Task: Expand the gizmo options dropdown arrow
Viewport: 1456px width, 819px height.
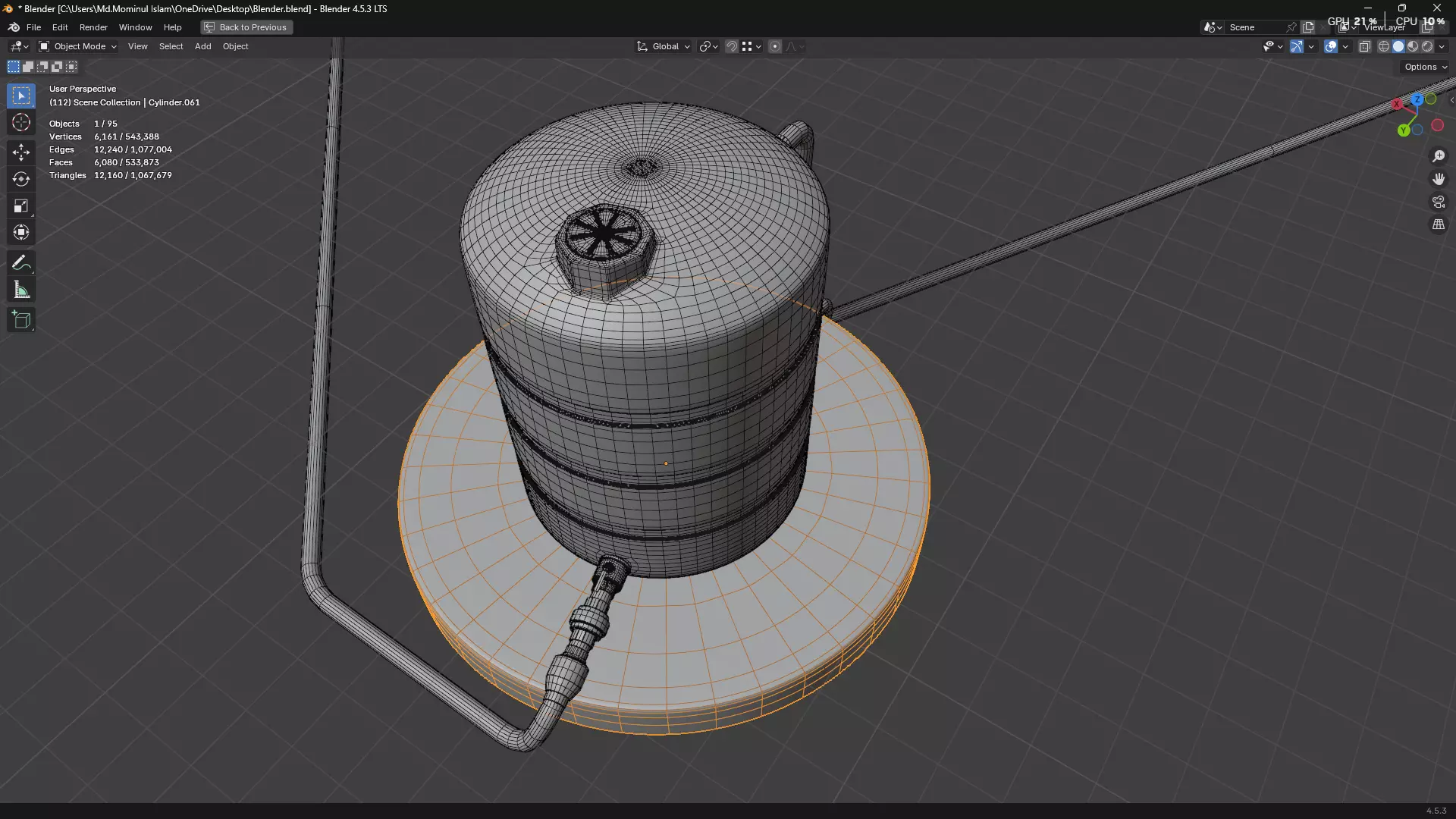Action: tap(1311, 46)
